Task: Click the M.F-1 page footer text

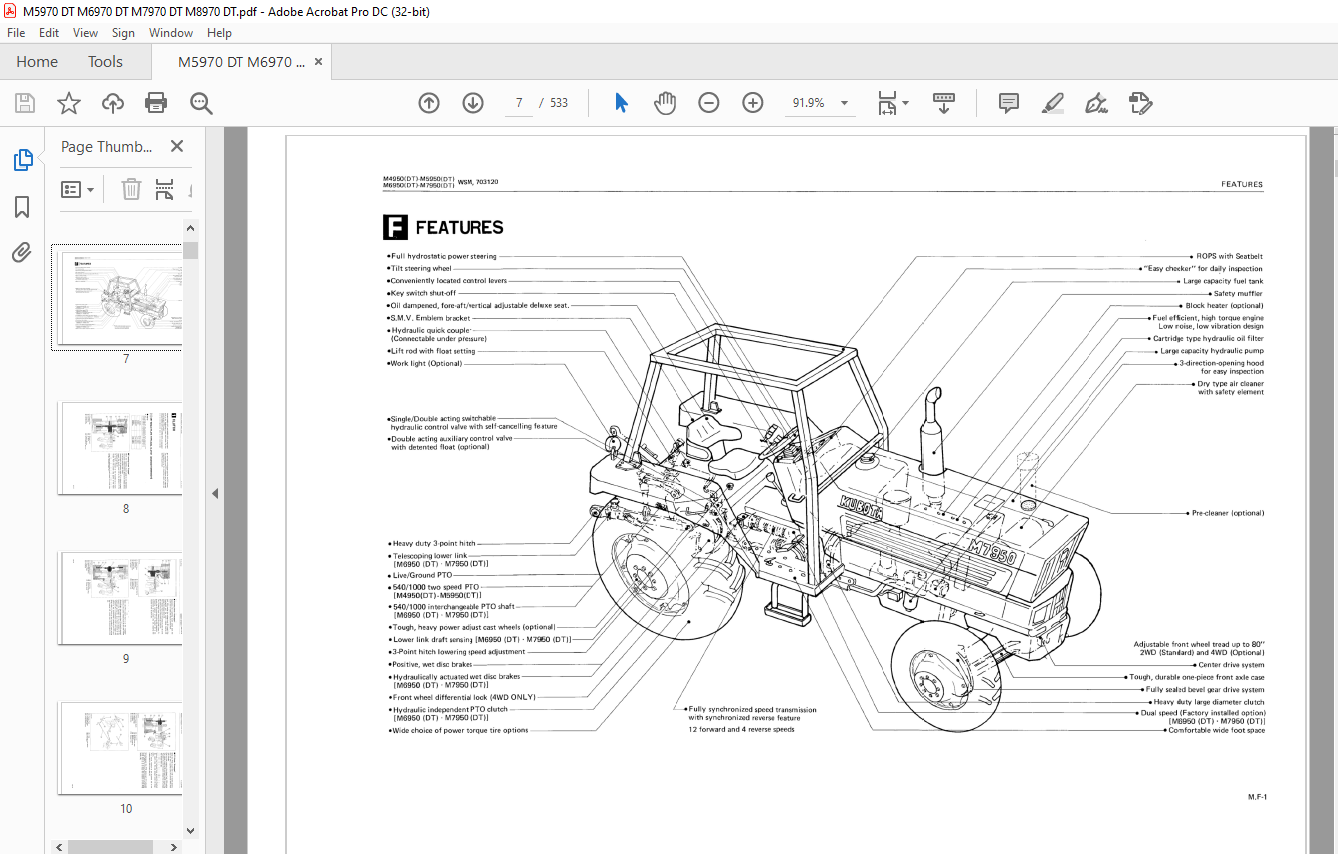Action: tap(1257, 797)
